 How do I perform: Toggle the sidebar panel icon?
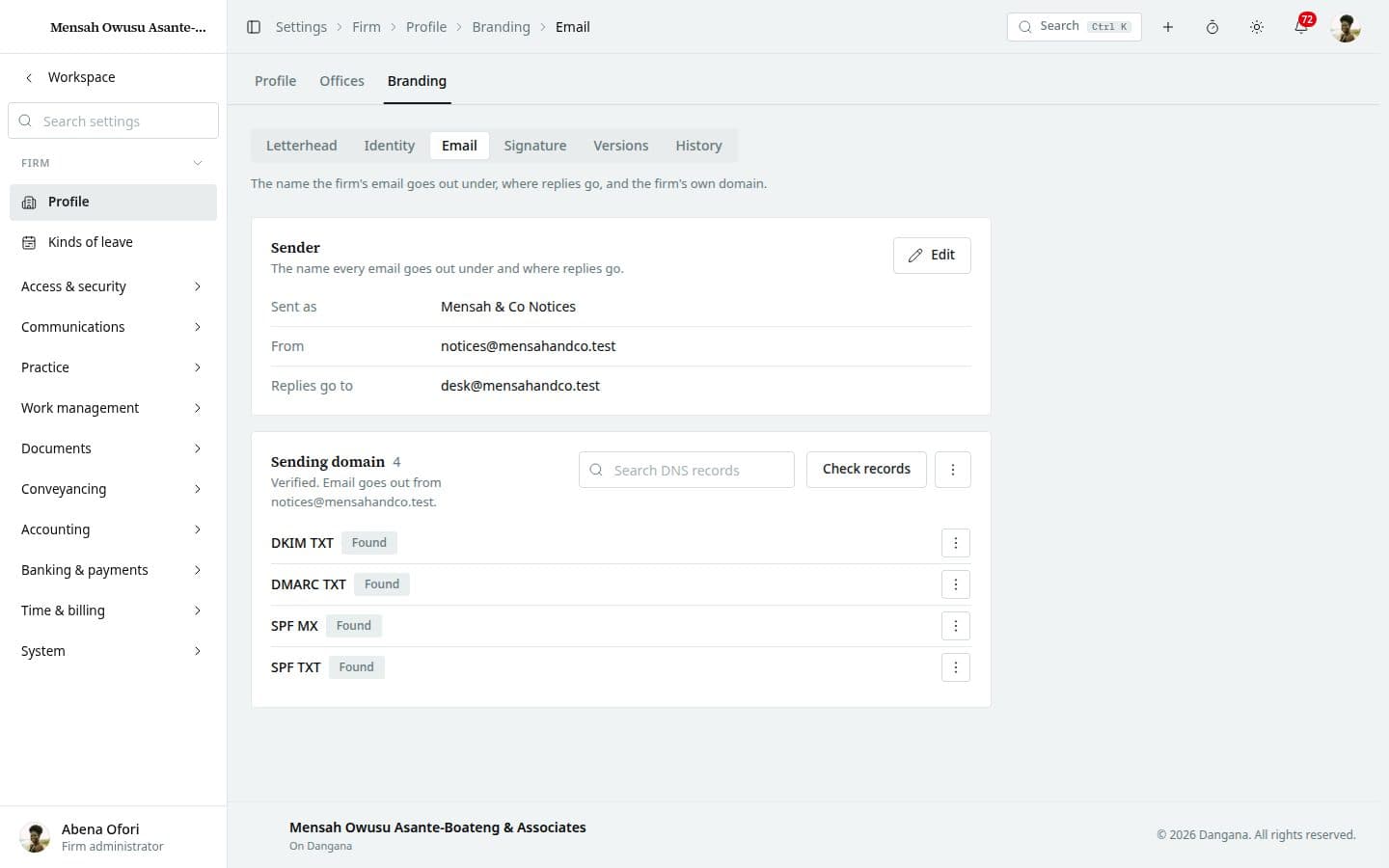tap(254, 27)
